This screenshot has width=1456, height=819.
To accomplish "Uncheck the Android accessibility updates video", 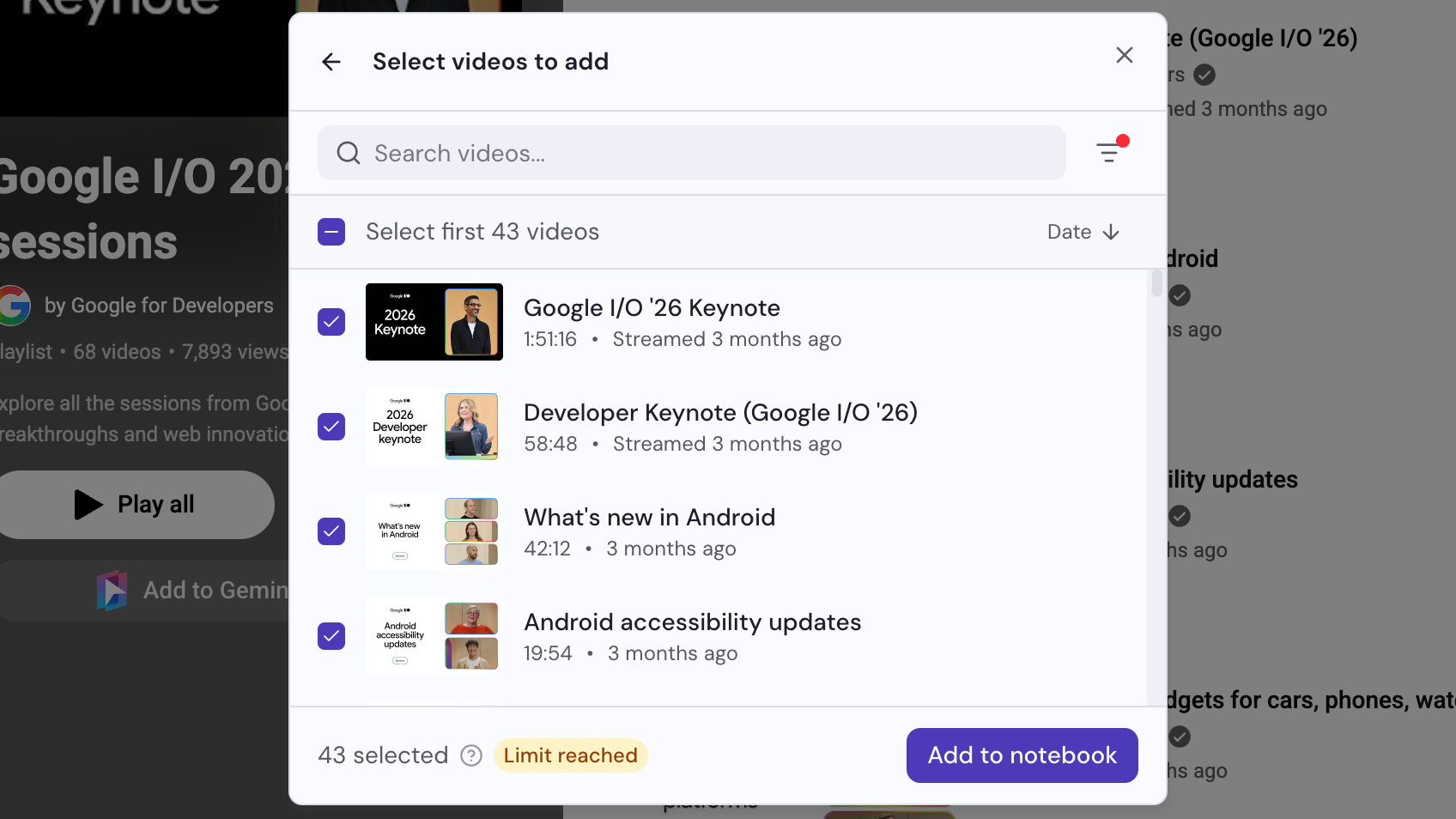I will point(331,636).
